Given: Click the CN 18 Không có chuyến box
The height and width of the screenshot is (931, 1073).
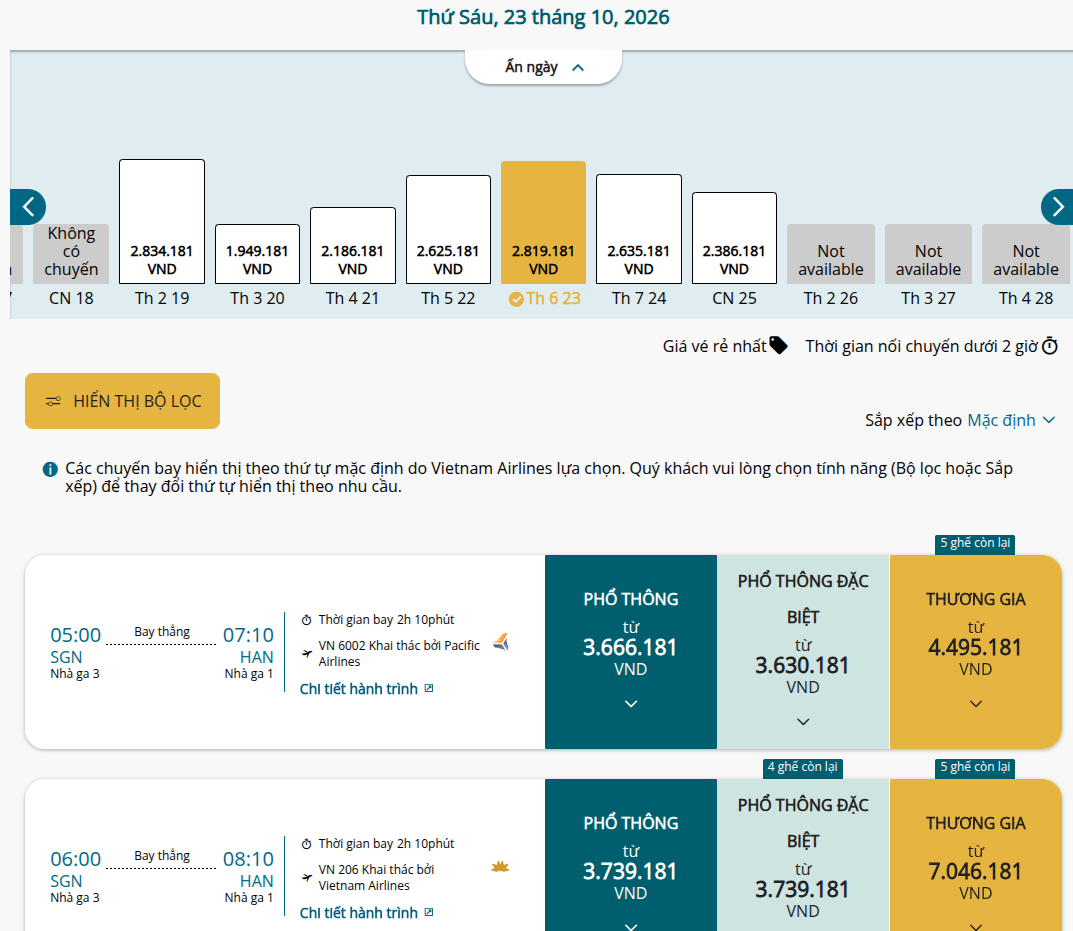Looking at the screenshot, I should click(71, 254).
